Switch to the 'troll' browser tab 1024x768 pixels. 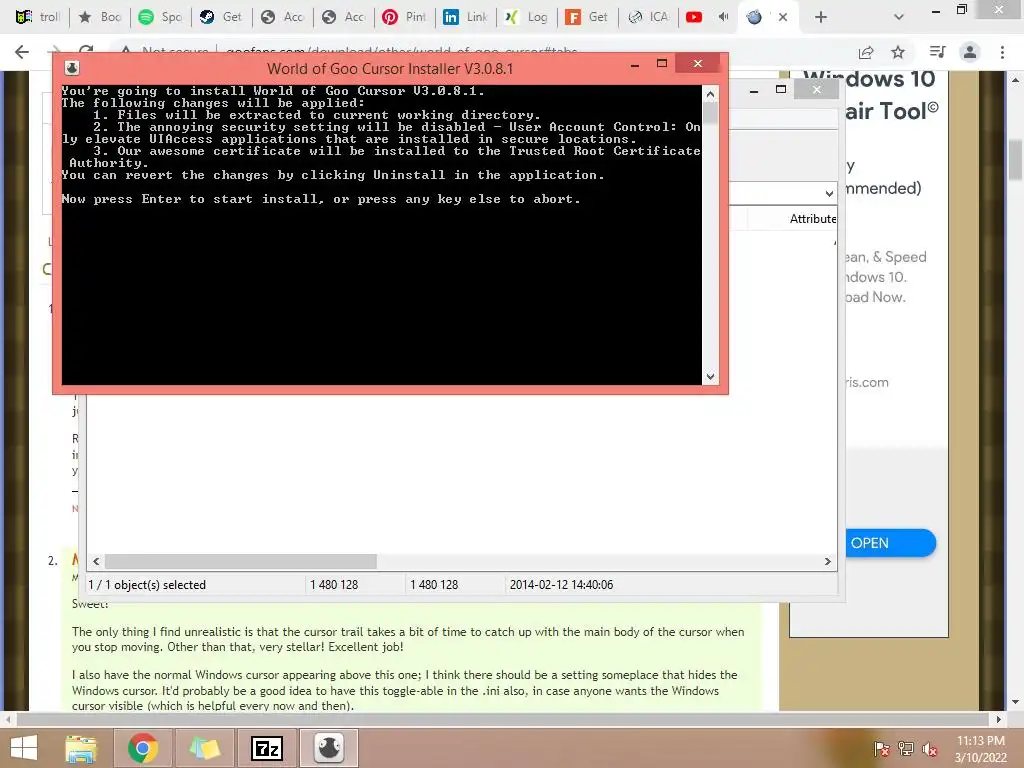(x=37, y=17)
